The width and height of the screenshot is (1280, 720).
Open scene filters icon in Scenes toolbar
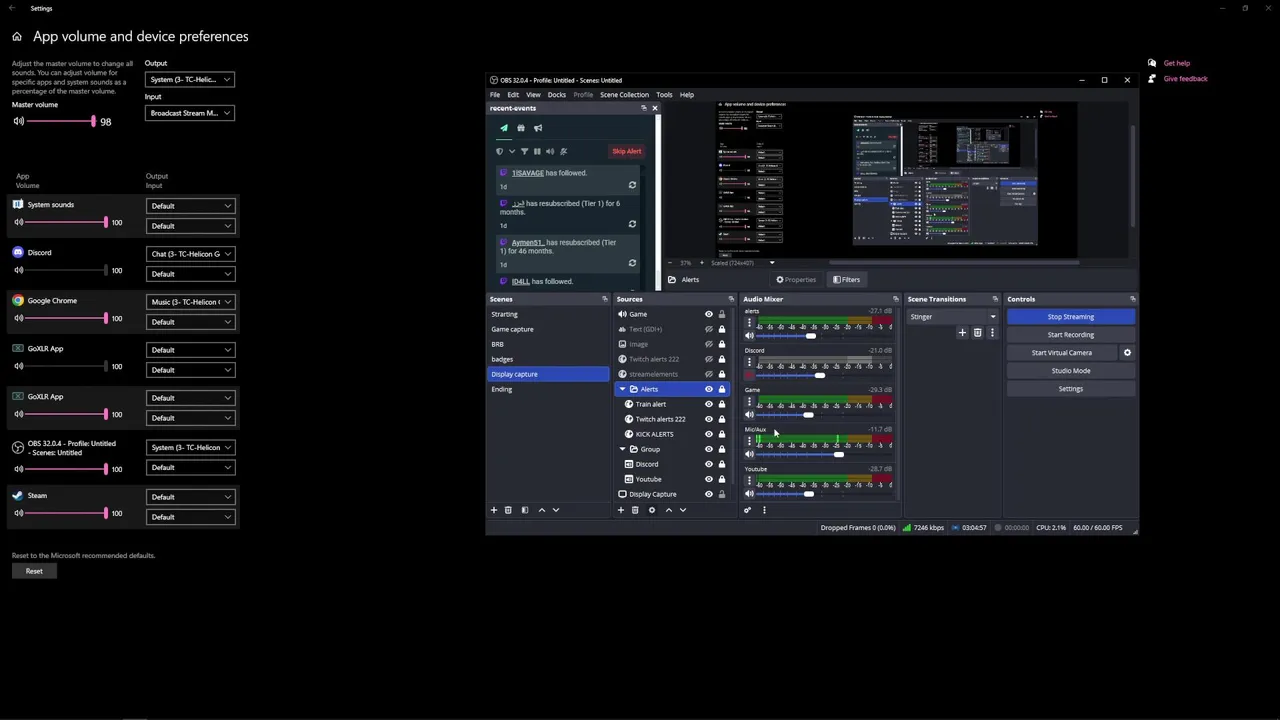coord(525,510)
